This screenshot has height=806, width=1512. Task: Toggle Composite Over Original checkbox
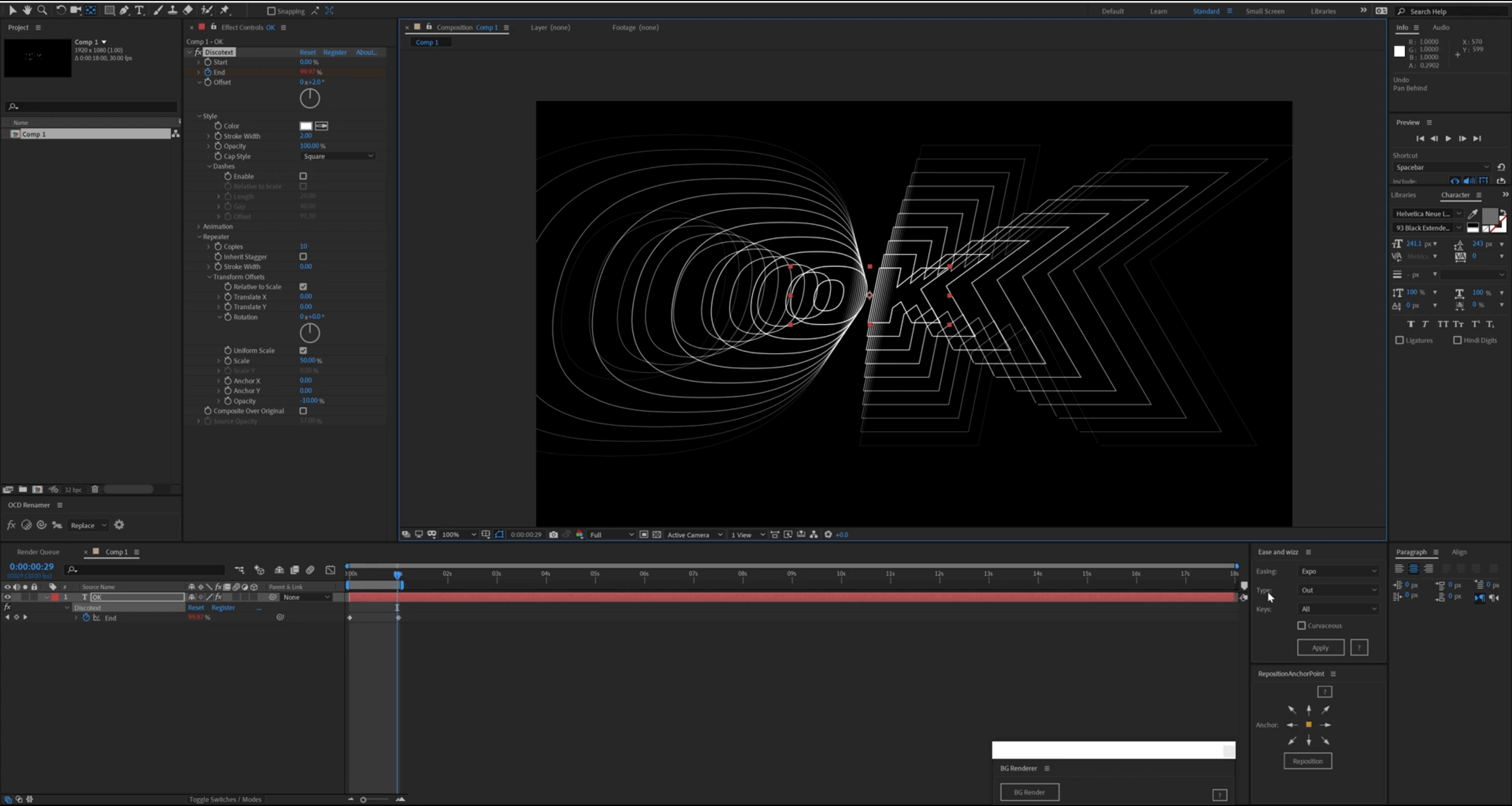pyautogui.click(x=303, y=411)
